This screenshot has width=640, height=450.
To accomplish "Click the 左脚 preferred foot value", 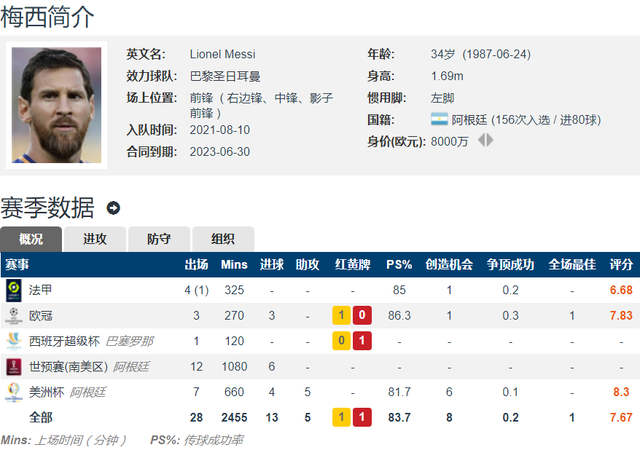I will pyautogui.click(x=442, y=98).
